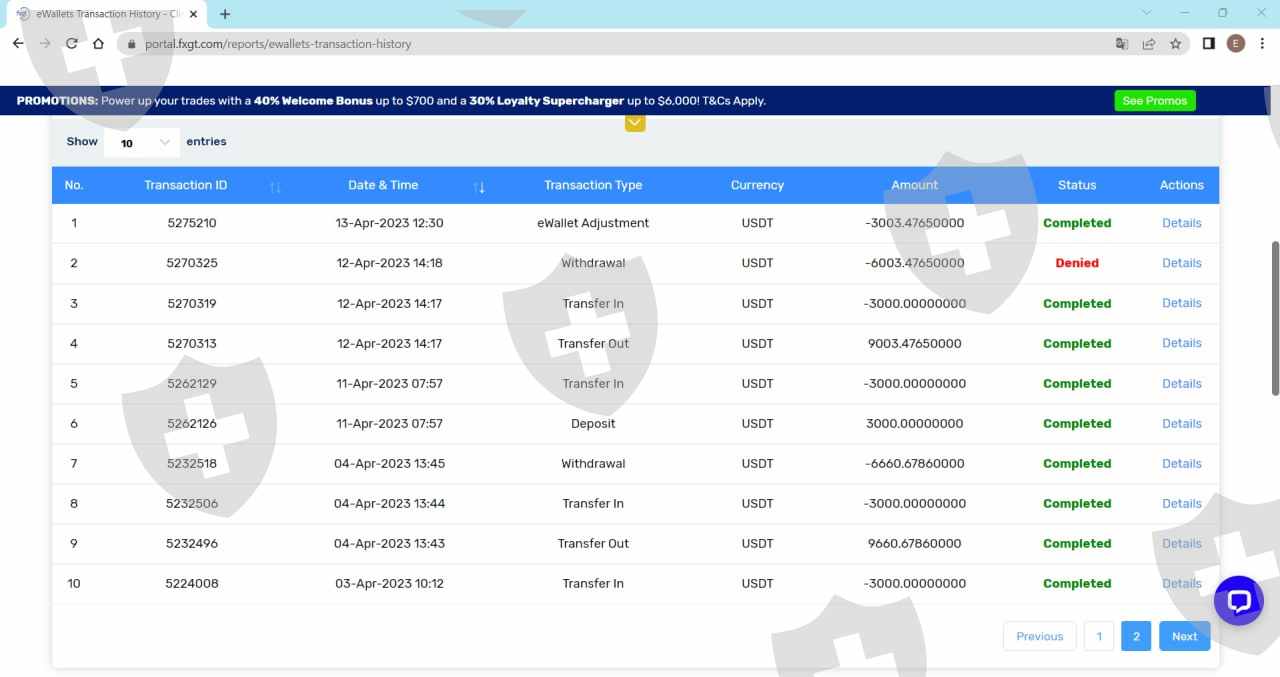Reload the page with the refresh icon
1280x677 pixels.
72,44
